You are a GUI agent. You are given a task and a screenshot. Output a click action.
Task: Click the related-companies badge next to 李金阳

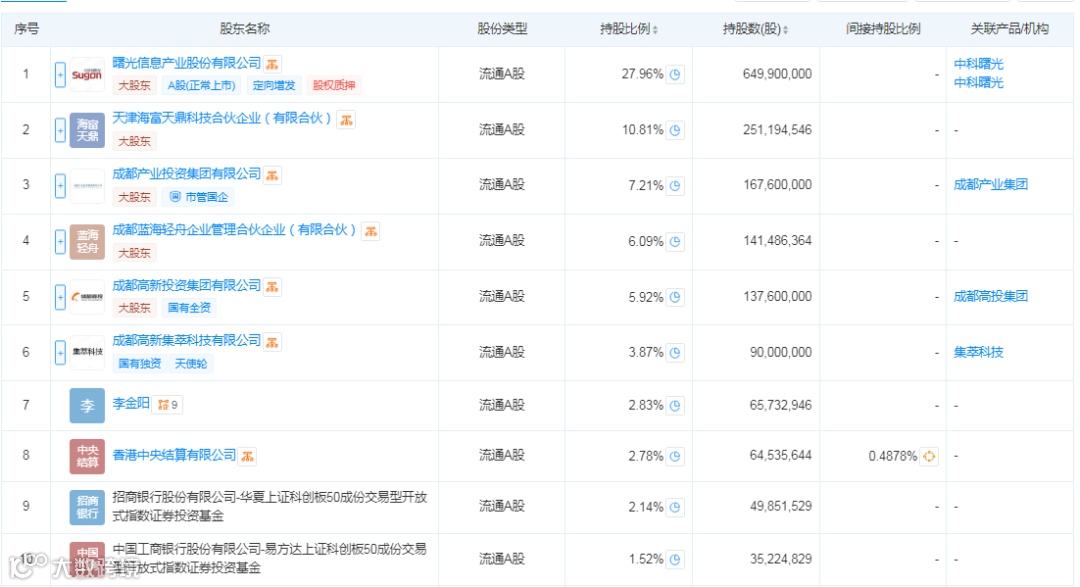tap(168, 404)
